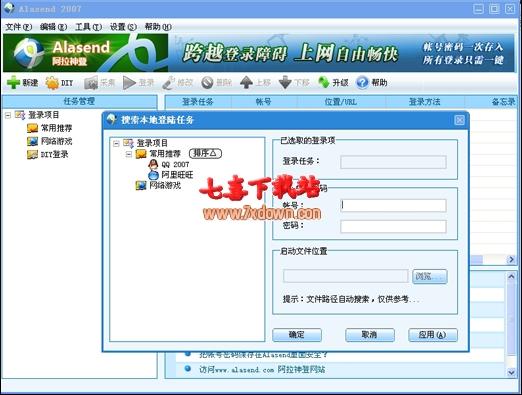Open the 工具 menu
This screenshot has width=522, height=395.
[x=88, y=27]
